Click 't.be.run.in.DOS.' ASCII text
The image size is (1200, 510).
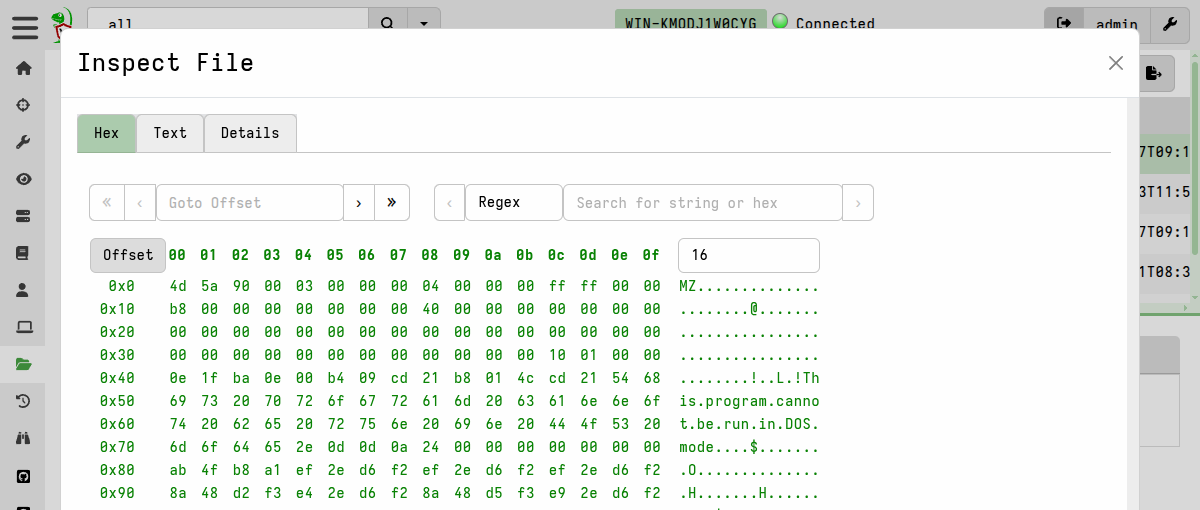pyautogui.click(x=749, y=424)
